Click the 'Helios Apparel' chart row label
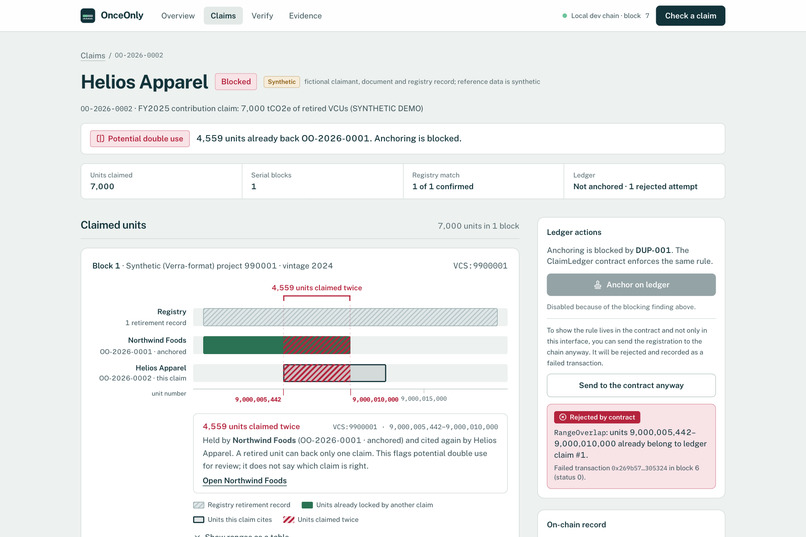This screenshot has width=806, height=537. [160, 368]
